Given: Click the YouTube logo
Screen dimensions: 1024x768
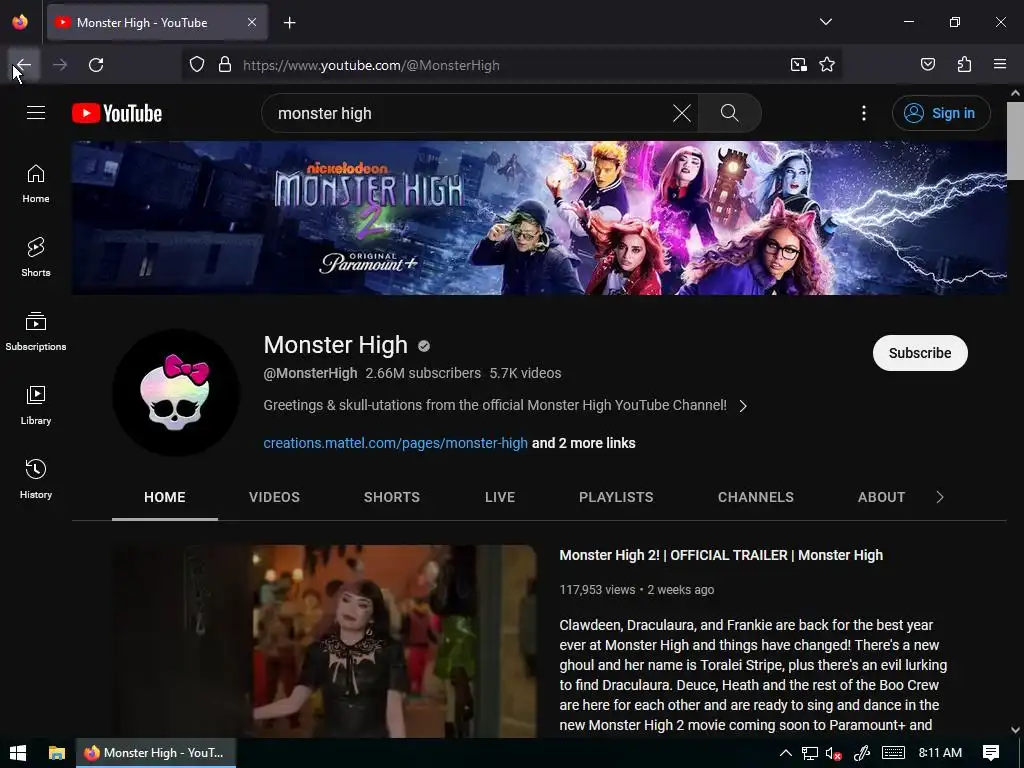Looking at the screenshot, I should (x=117, y=113).
